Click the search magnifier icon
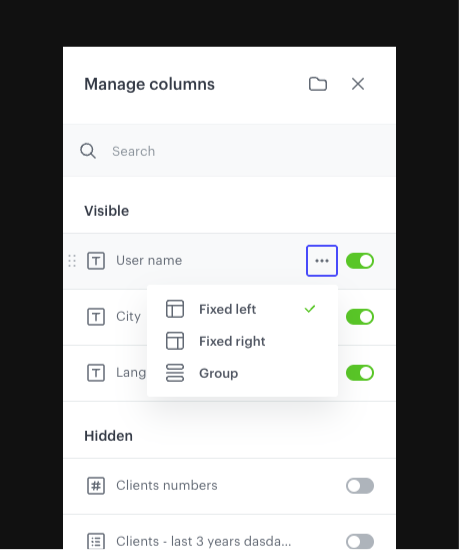 (x=88, y=151)
